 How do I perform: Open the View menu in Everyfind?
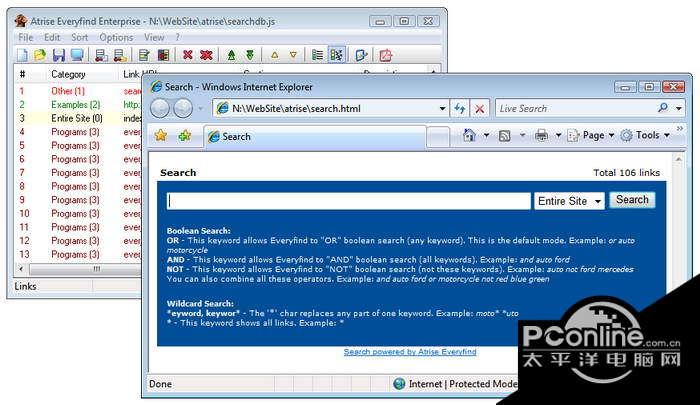click(x=154, y=38)
